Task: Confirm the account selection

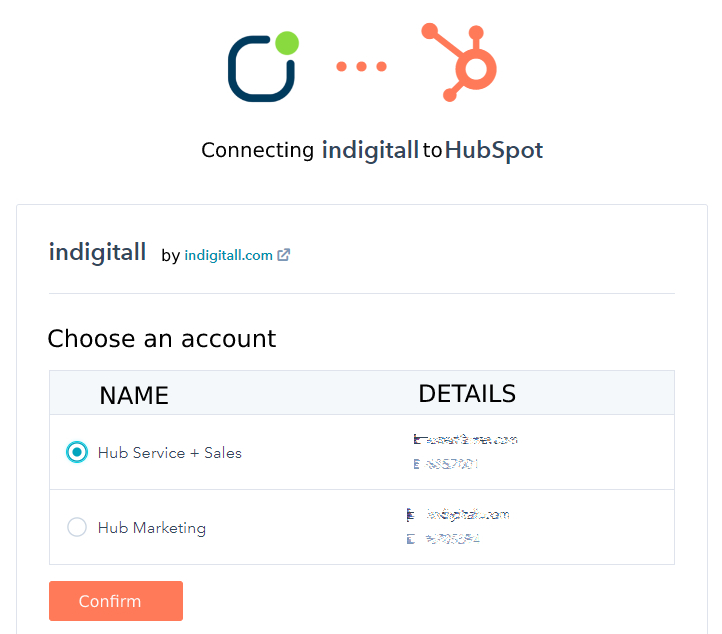Action: coord(116,601)
